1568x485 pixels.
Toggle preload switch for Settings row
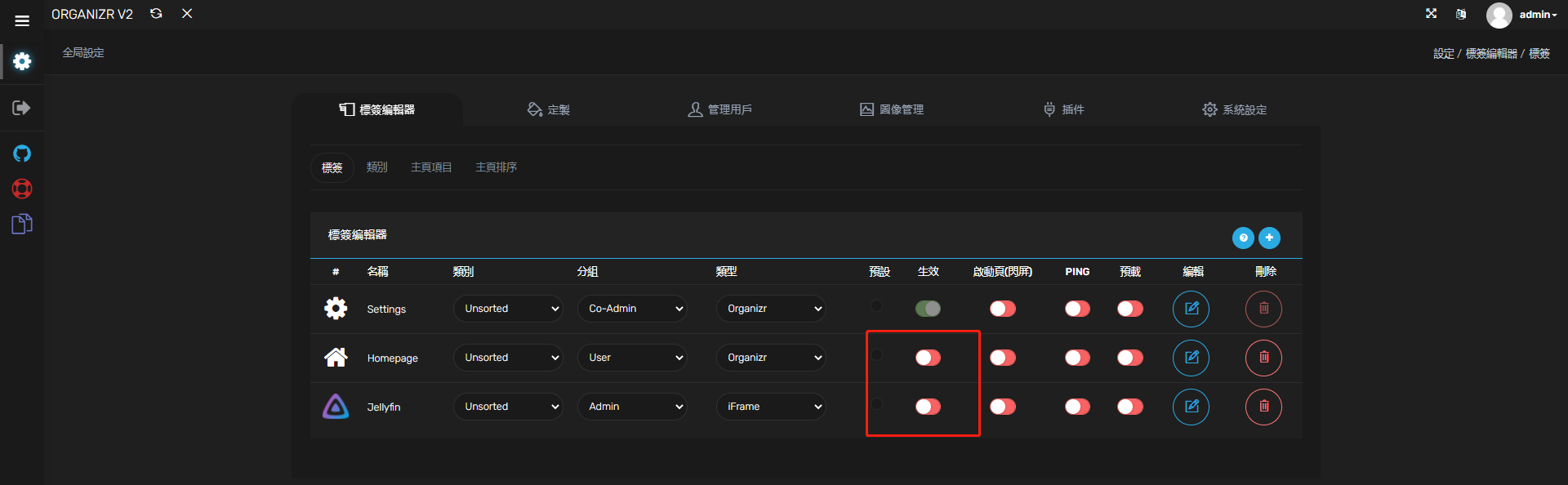(x=1130, y=309)
